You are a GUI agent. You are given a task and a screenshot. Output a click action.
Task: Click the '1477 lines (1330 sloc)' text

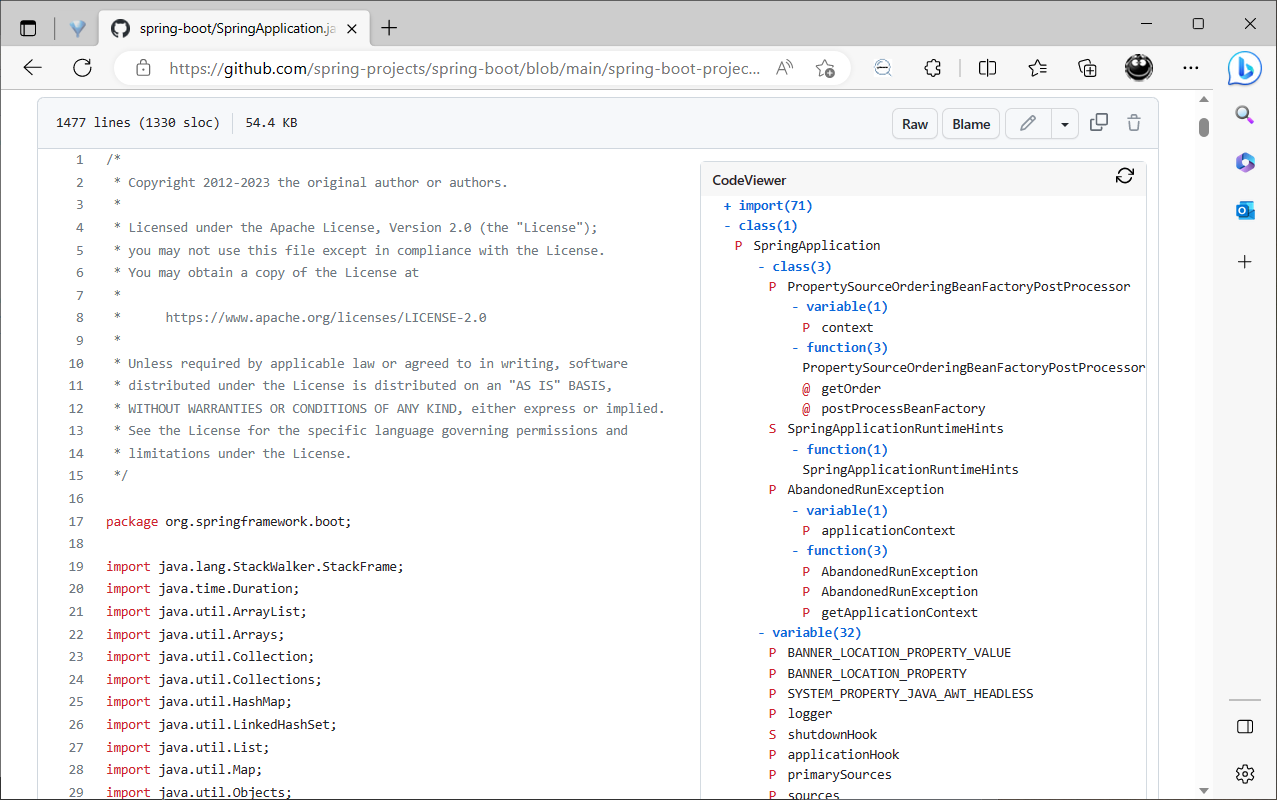click(x=137, y=123)
